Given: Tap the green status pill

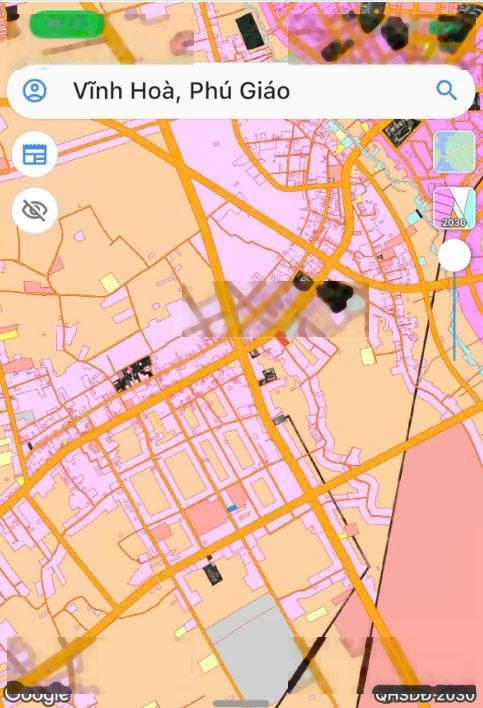Looking at the screenshot, I should (67, 25).
